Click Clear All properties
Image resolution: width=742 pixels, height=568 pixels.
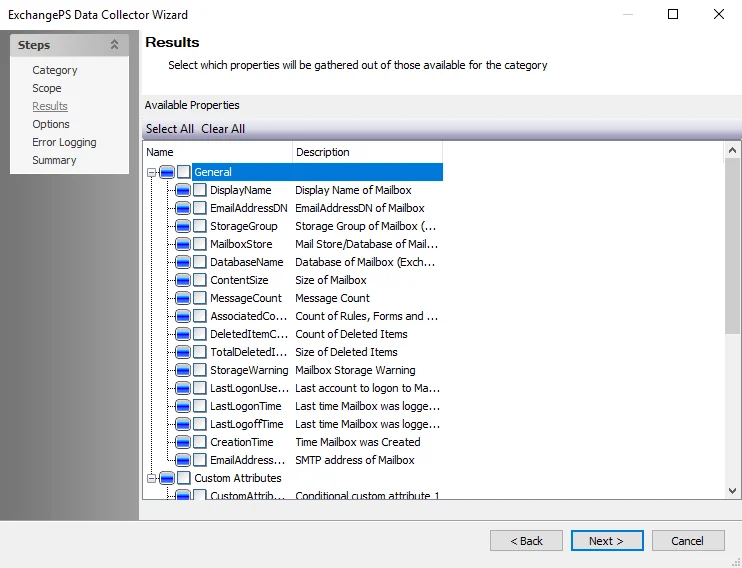[223, 129]
